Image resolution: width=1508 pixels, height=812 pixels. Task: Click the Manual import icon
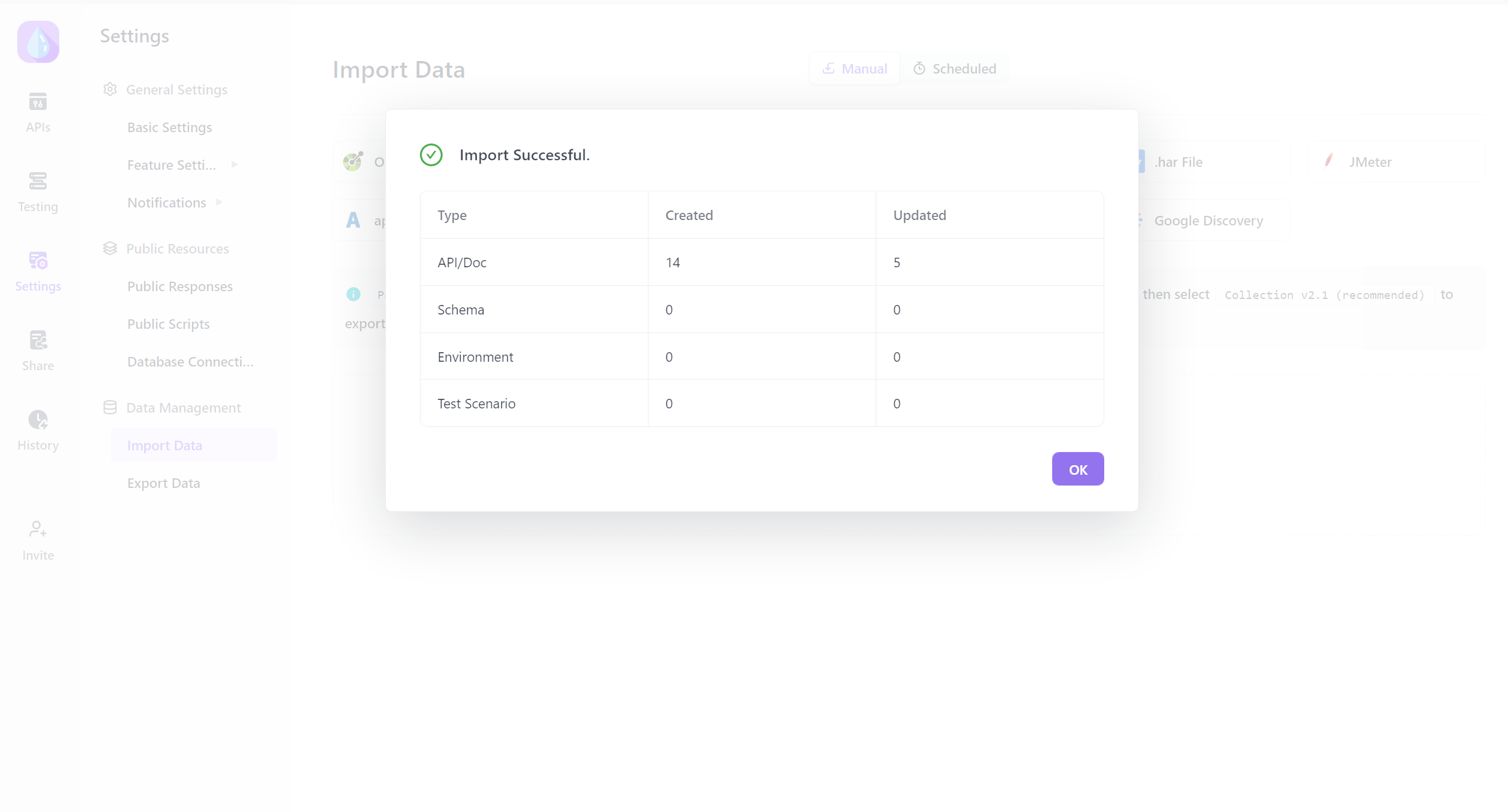(828, 69)
